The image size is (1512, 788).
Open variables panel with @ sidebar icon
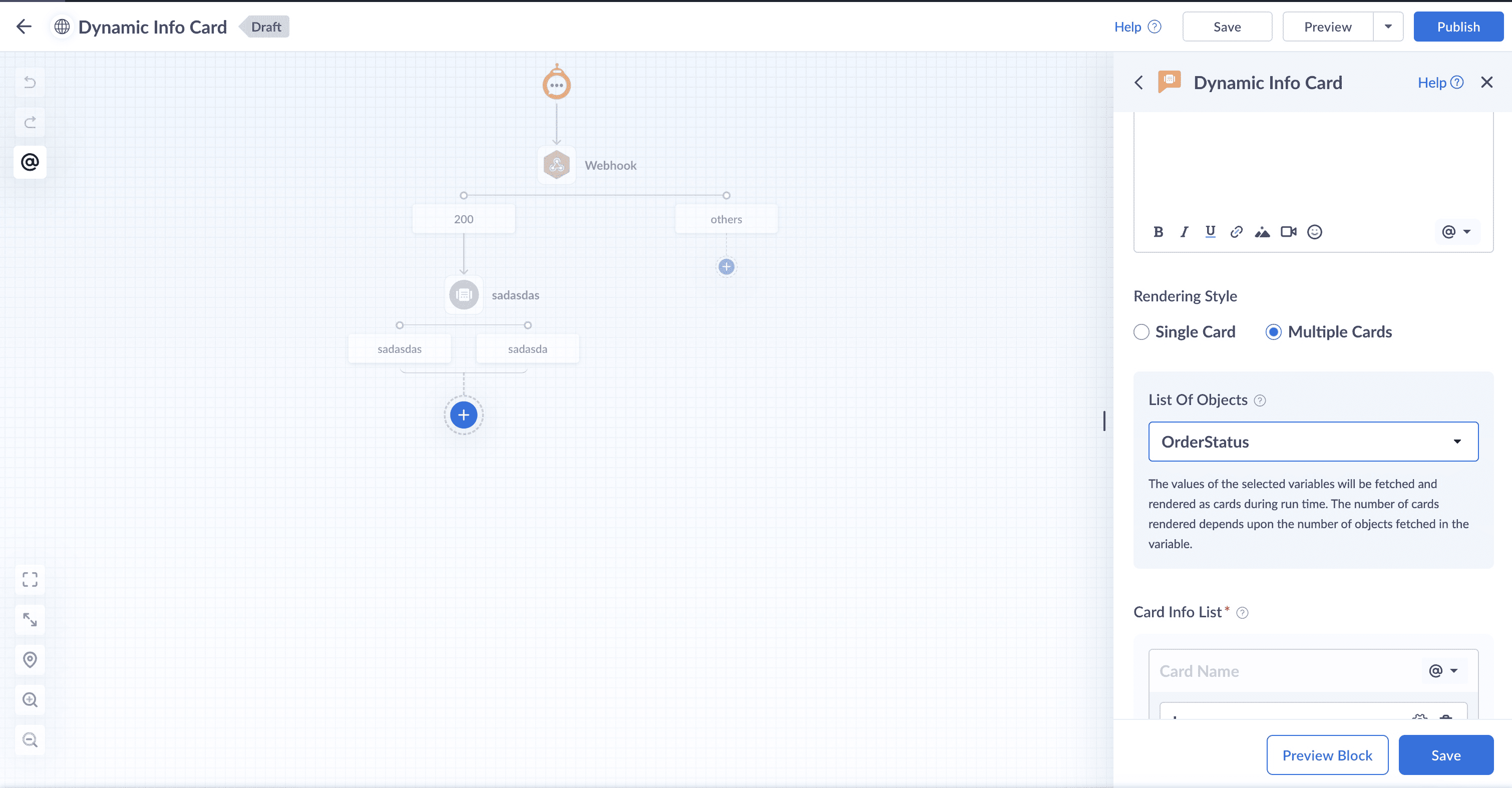pos(30,162)
